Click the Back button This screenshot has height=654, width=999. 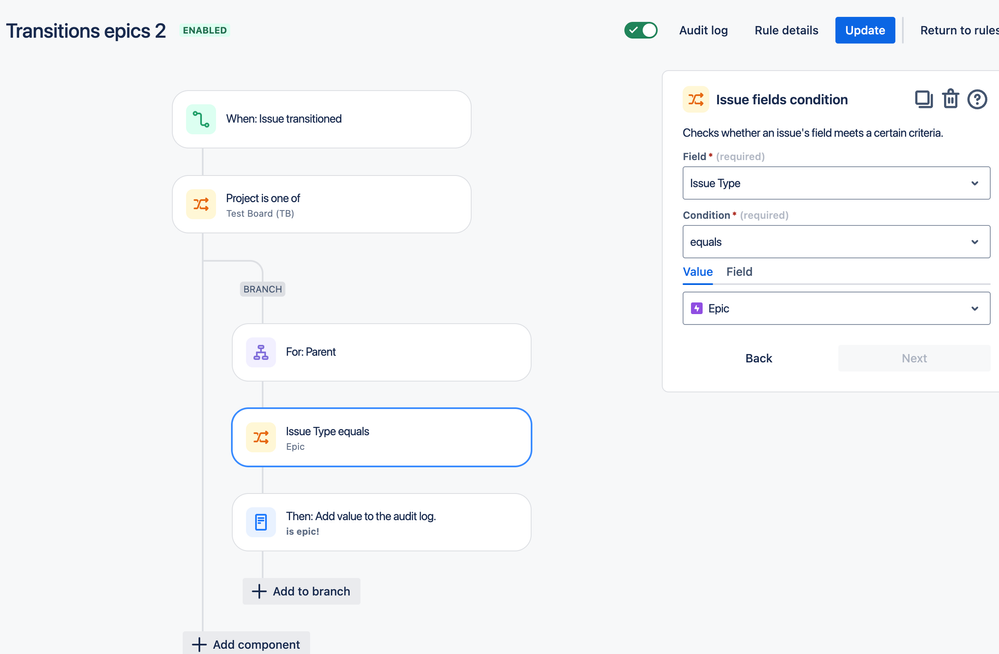pyautogui.click(x=759, y=358)
